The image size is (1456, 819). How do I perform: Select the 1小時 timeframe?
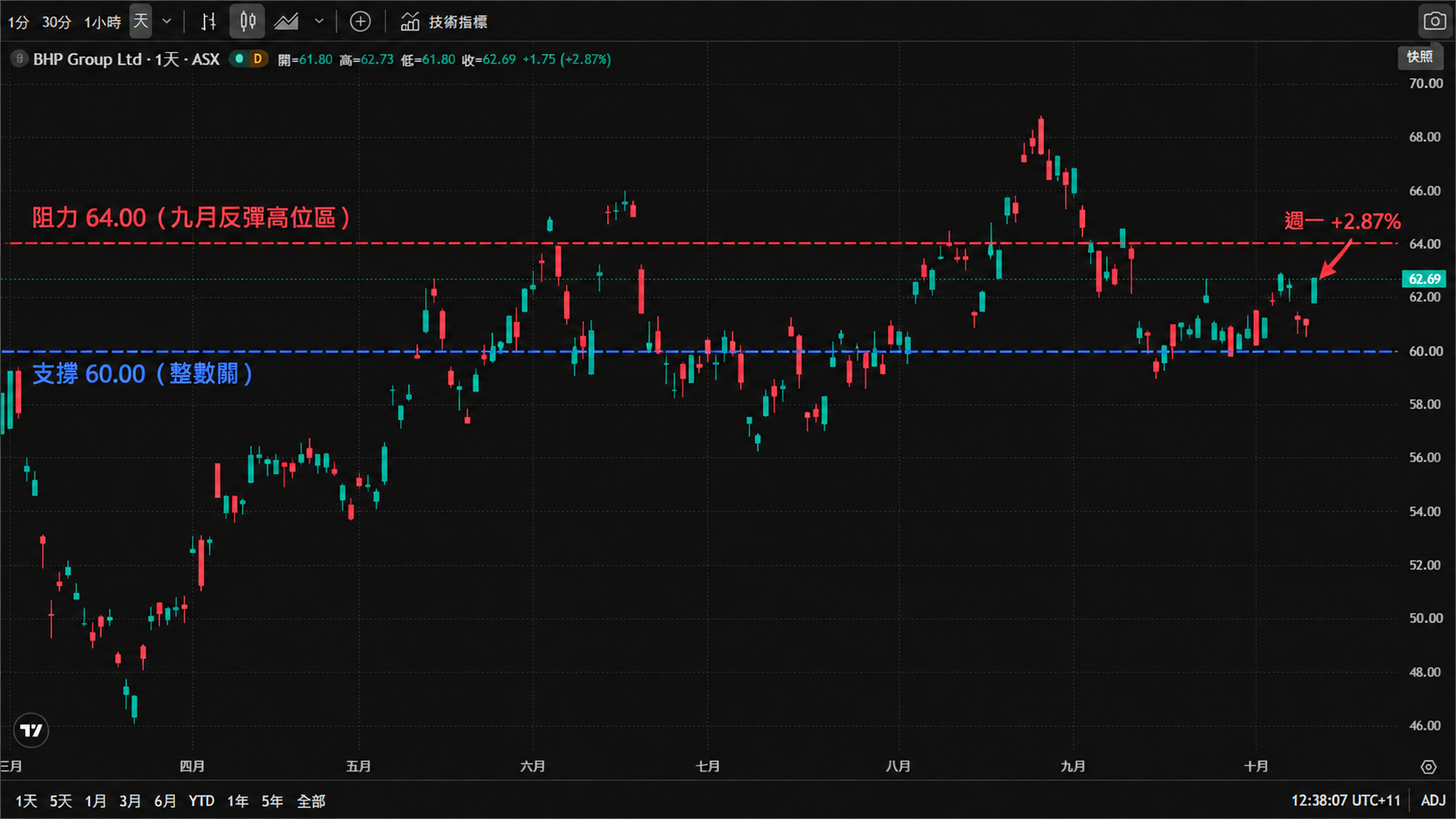pyautogui.click(x=103, y=22)
